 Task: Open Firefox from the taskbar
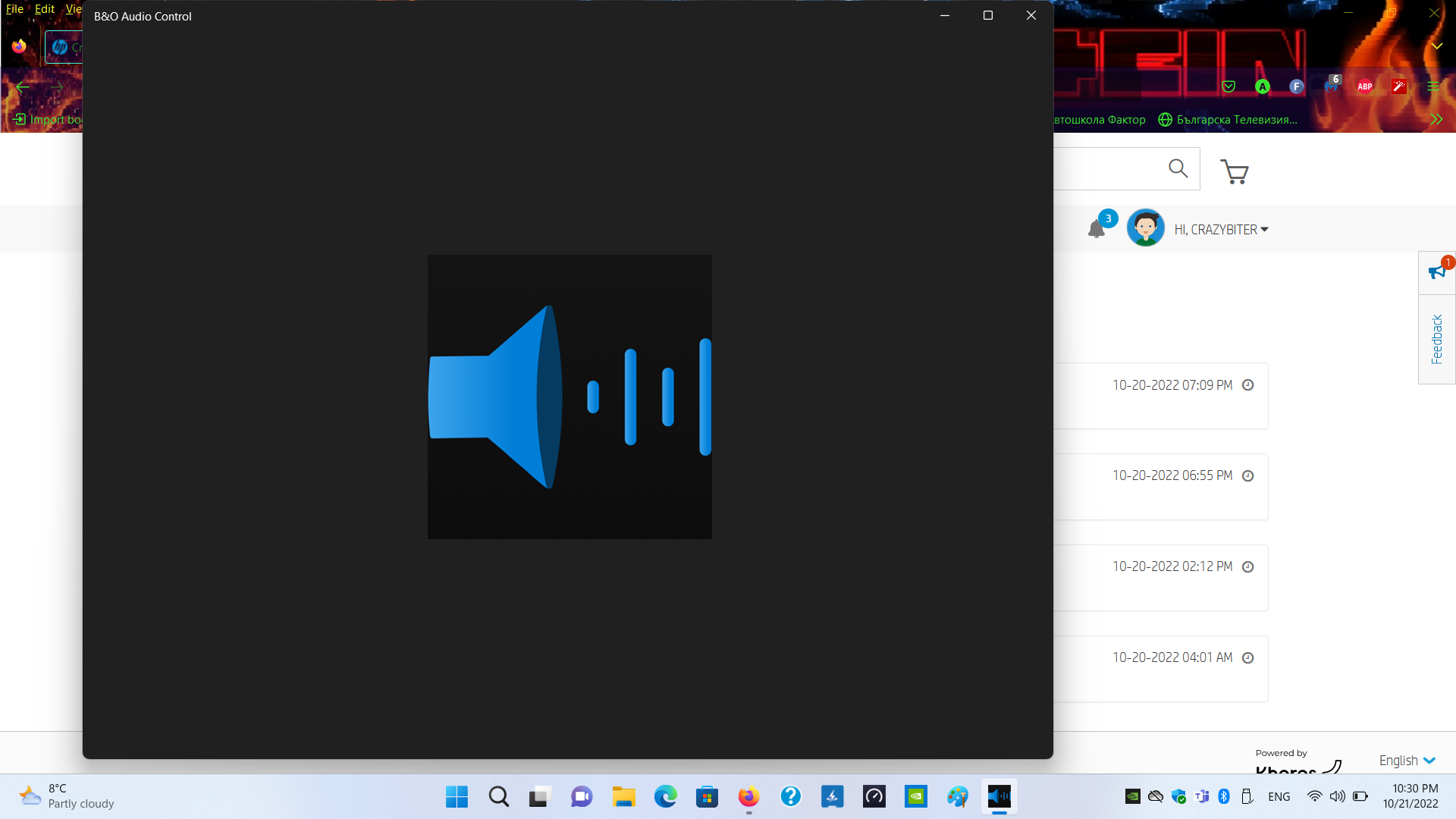(748, 796)
